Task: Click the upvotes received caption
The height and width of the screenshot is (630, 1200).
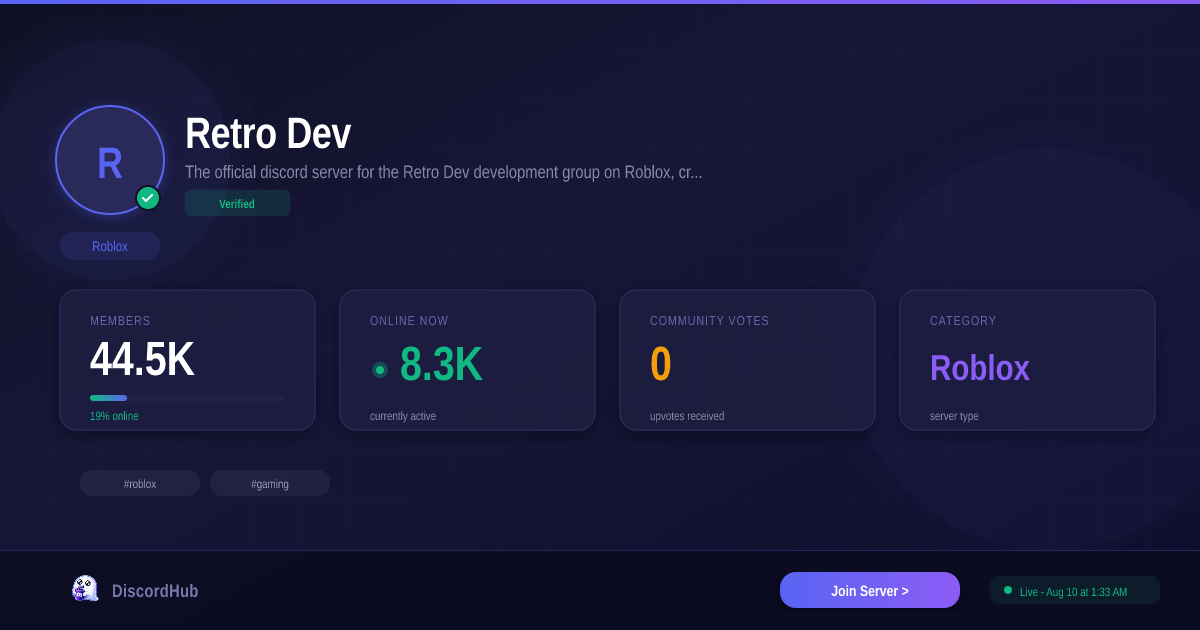Action: tap(687, 416)
